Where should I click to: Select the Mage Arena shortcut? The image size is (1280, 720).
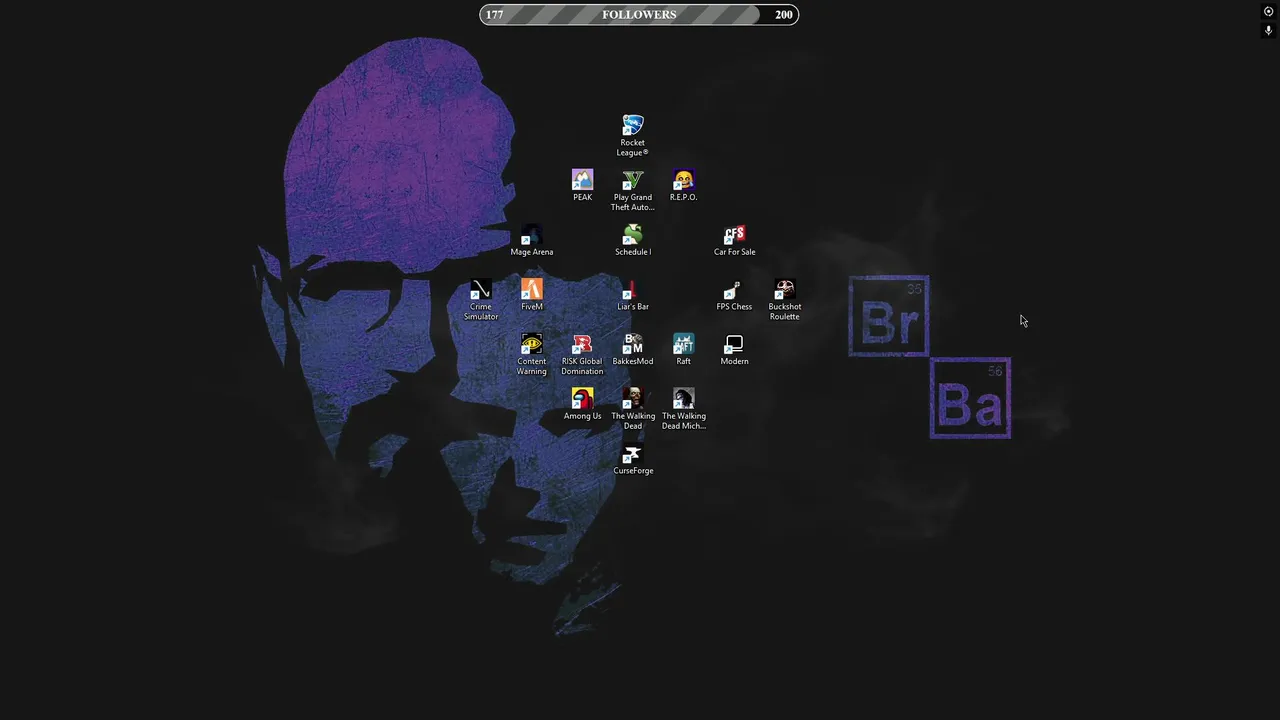click(x=531, y=240)
